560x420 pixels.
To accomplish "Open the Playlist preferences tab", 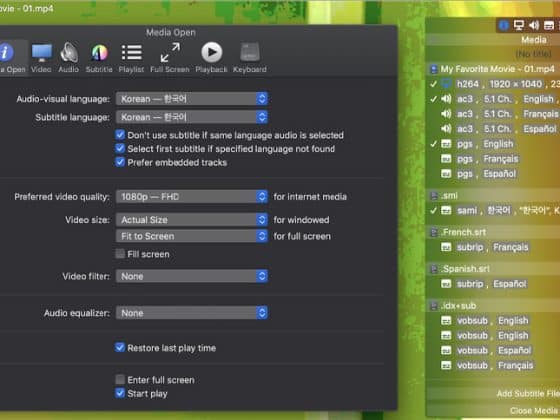I will (x=131, y=58).
